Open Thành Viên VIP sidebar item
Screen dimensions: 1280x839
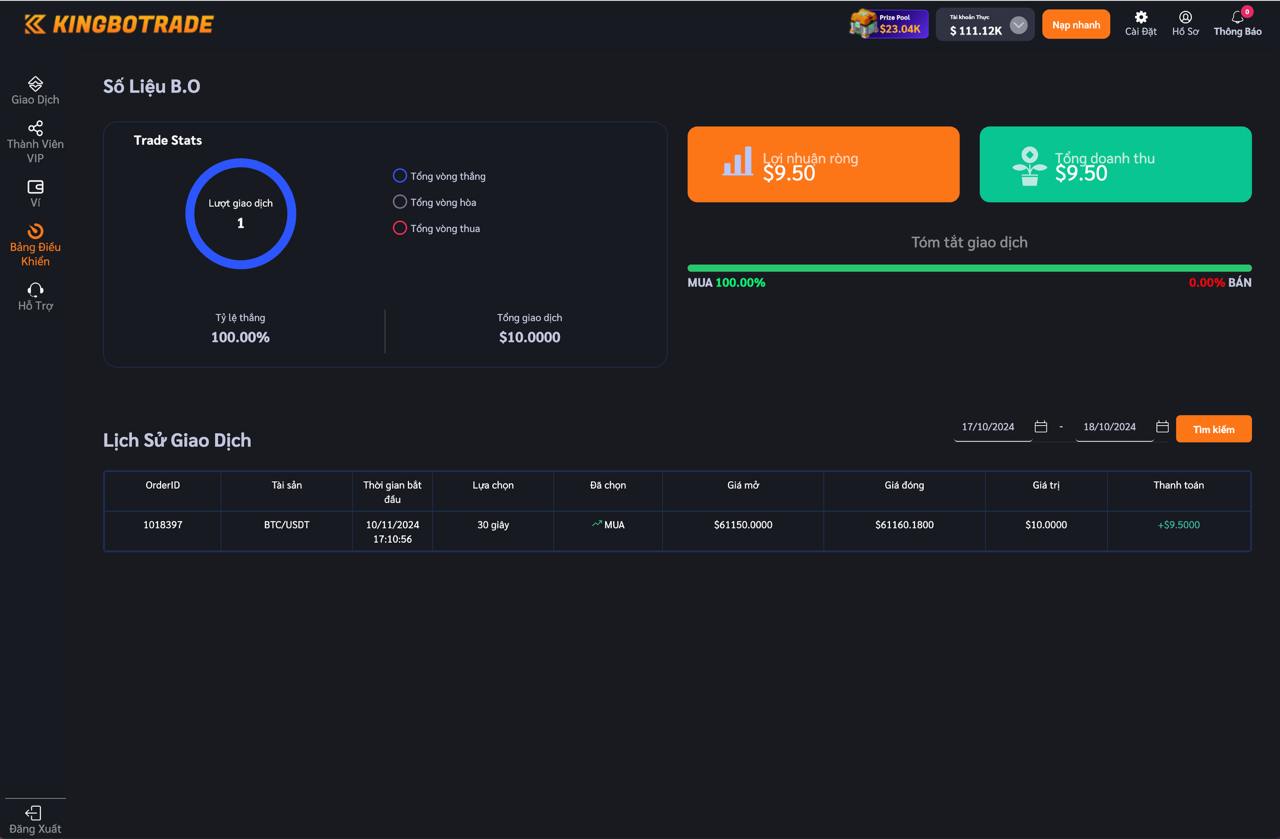pyautogui.click(x=35, y=142)
